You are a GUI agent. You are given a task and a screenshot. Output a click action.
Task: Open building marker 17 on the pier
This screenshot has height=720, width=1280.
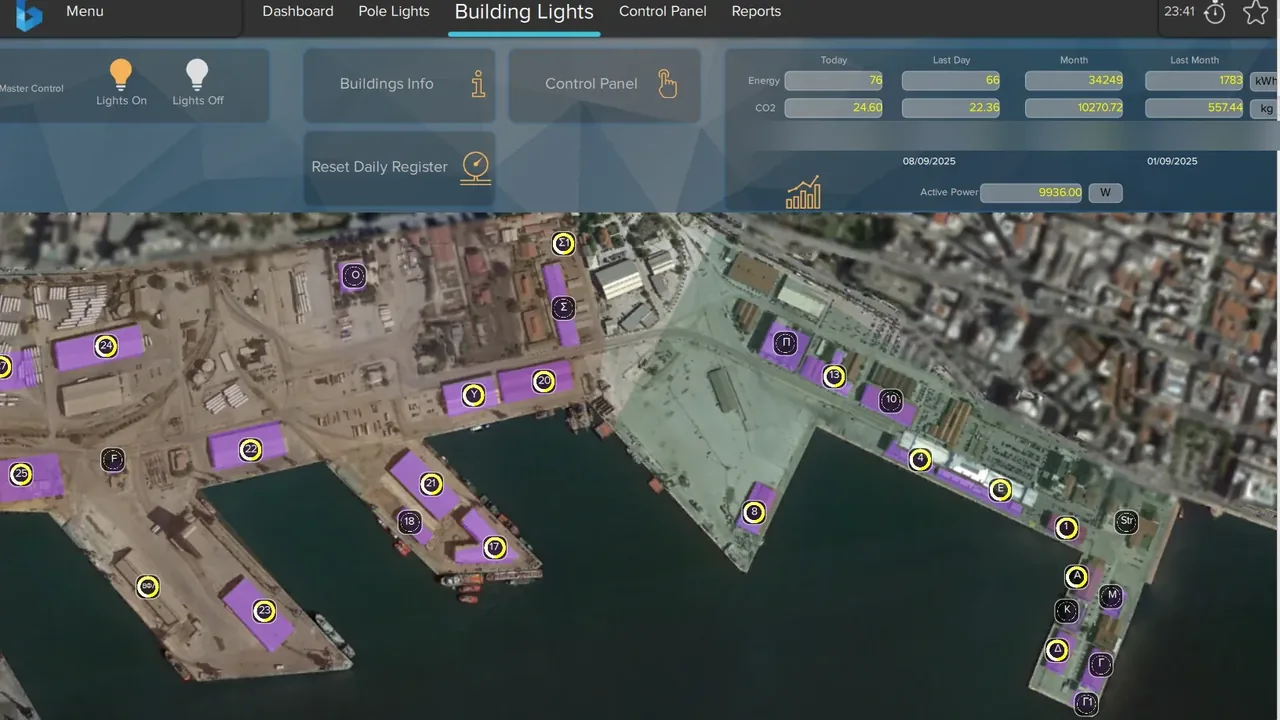point(494,547)
